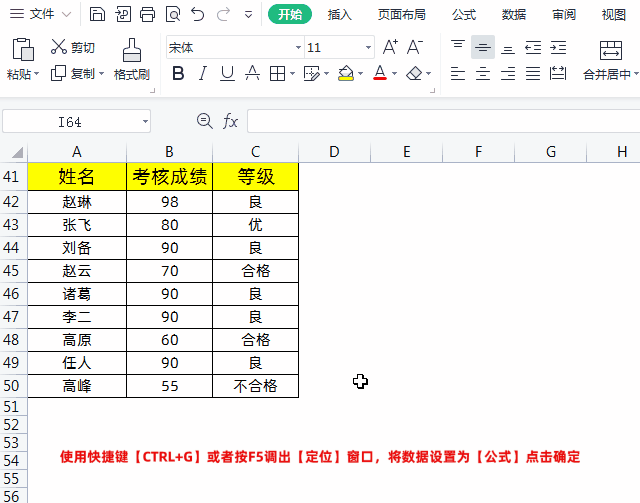Open font group dialog launcher corner
The image size is (640, 503).
click(432, 91)
